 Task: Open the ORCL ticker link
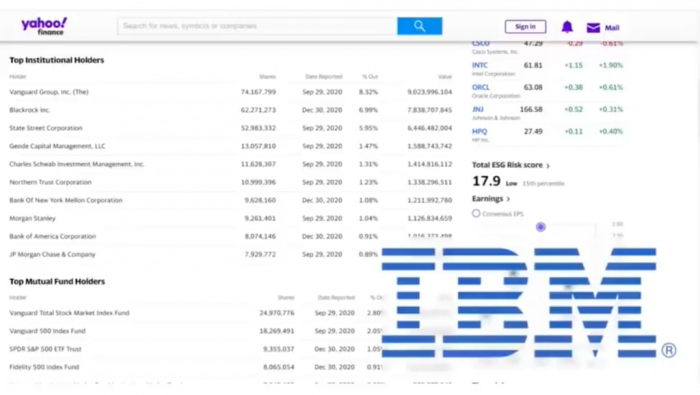(x=480, y=87)
